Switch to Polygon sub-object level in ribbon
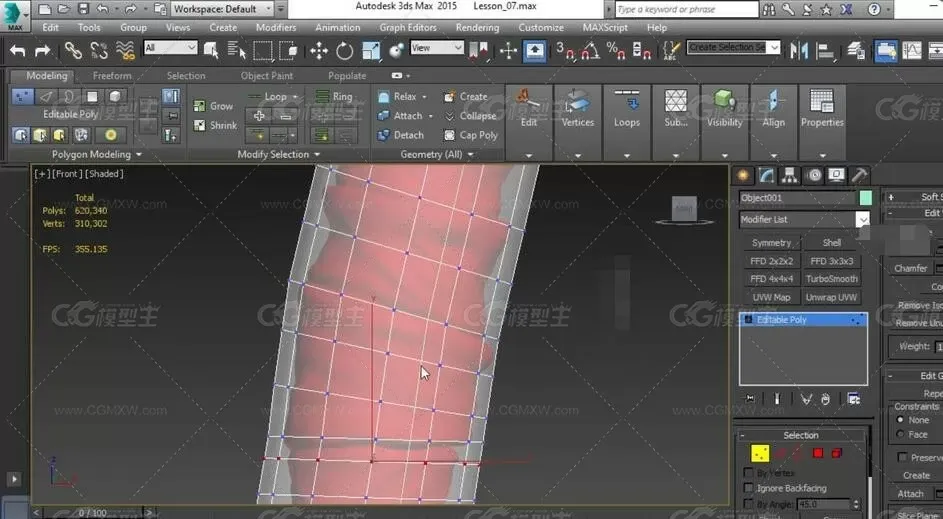This screenshot has width=943, height=519. (x=92, y=96)
